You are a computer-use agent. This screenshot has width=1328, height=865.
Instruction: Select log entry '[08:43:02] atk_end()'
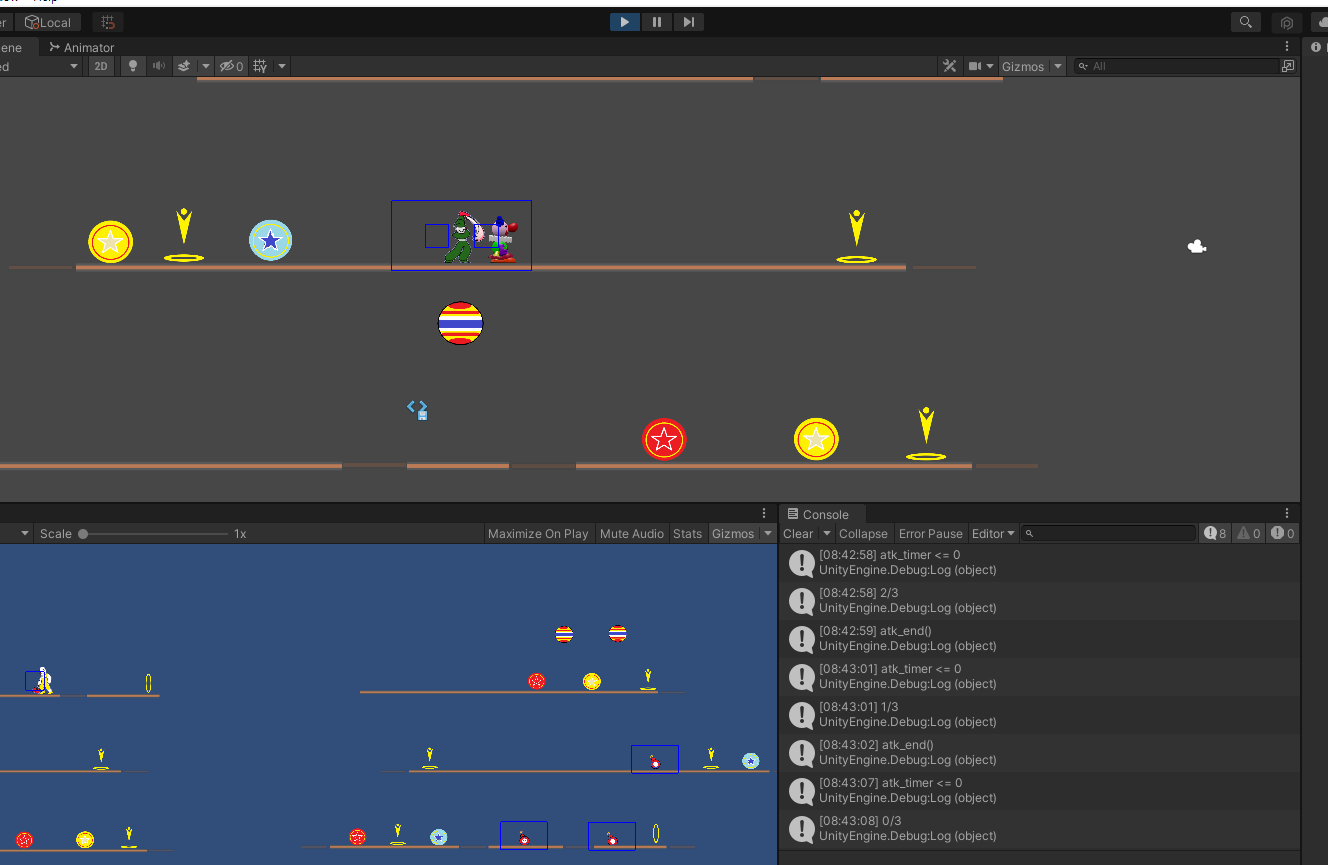[1039, 753]
